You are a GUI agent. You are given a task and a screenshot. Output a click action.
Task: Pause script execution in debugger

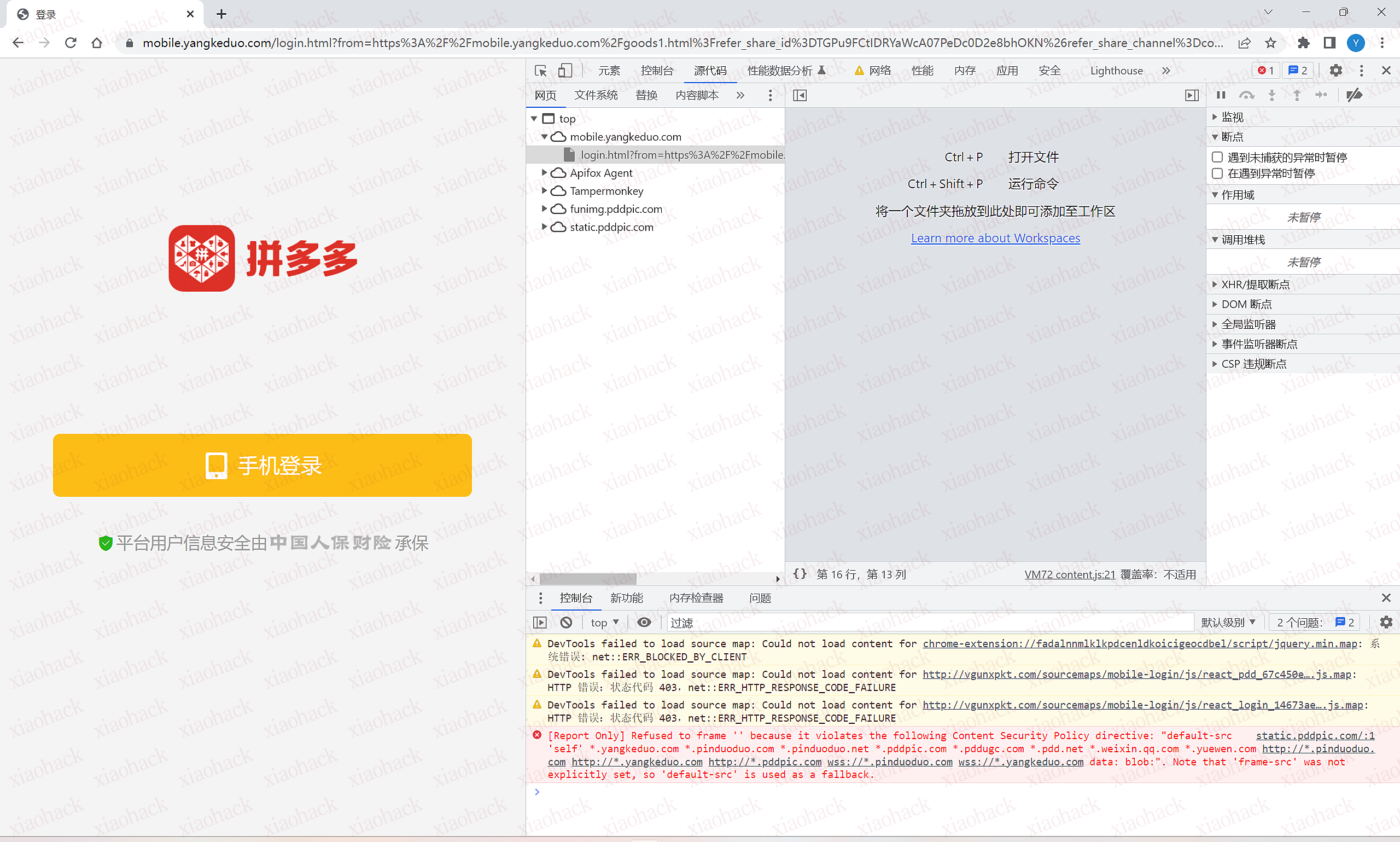[1221, 95]
